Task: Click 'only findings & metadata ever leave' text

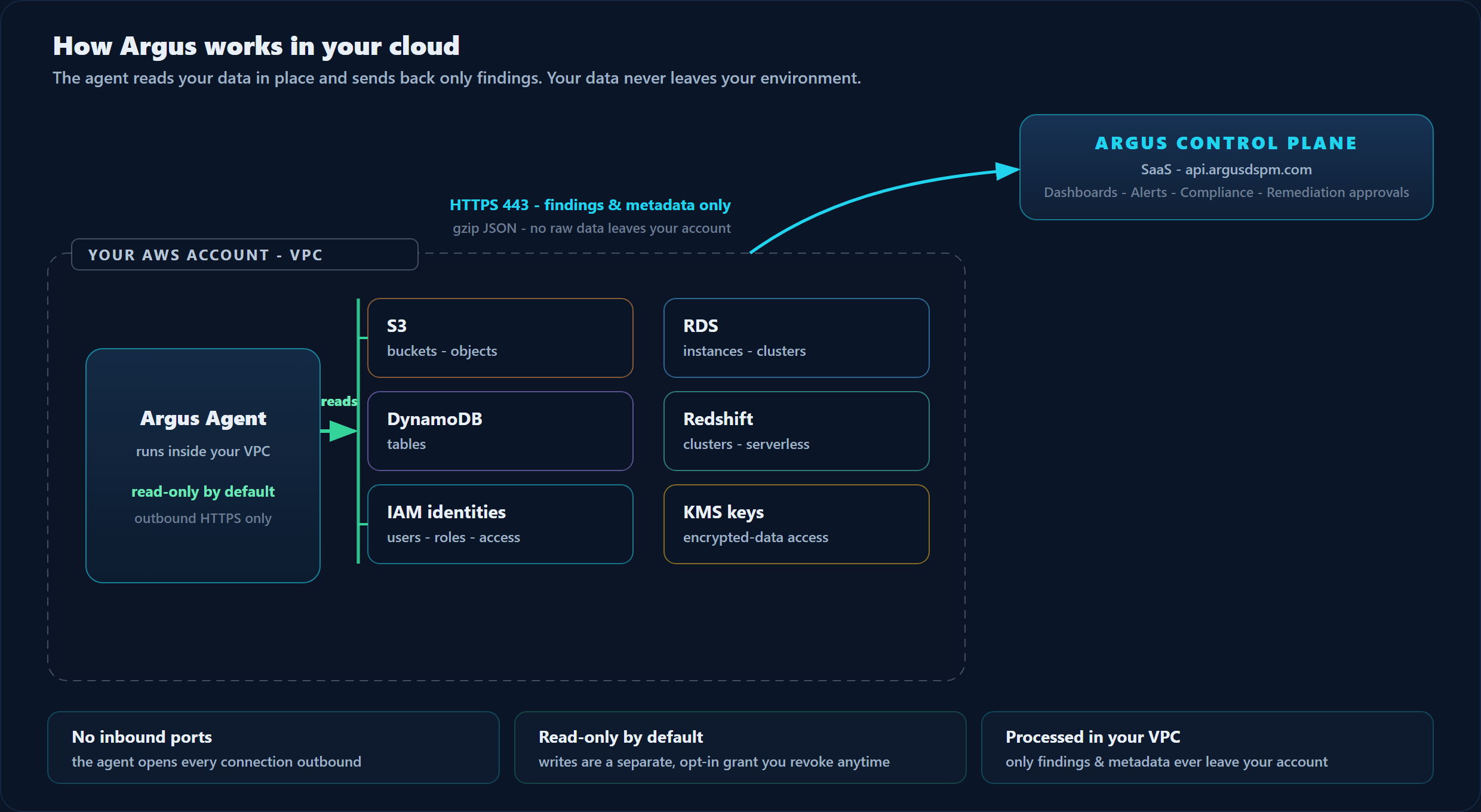Action: (1167, 762)
